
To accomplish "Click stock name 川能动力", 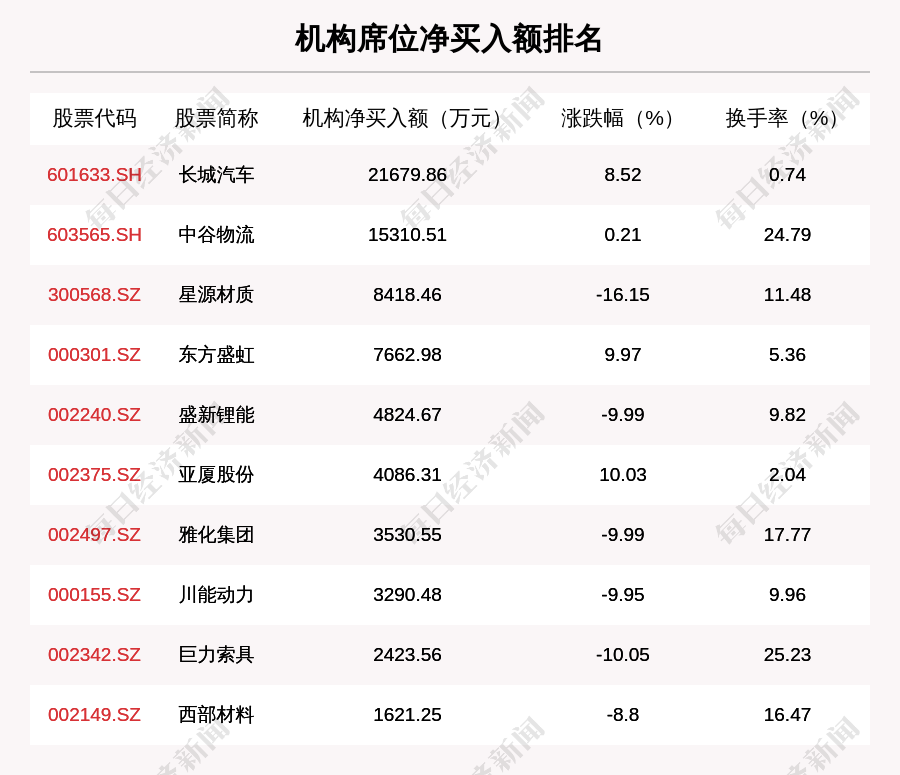I will coord(216,595).
